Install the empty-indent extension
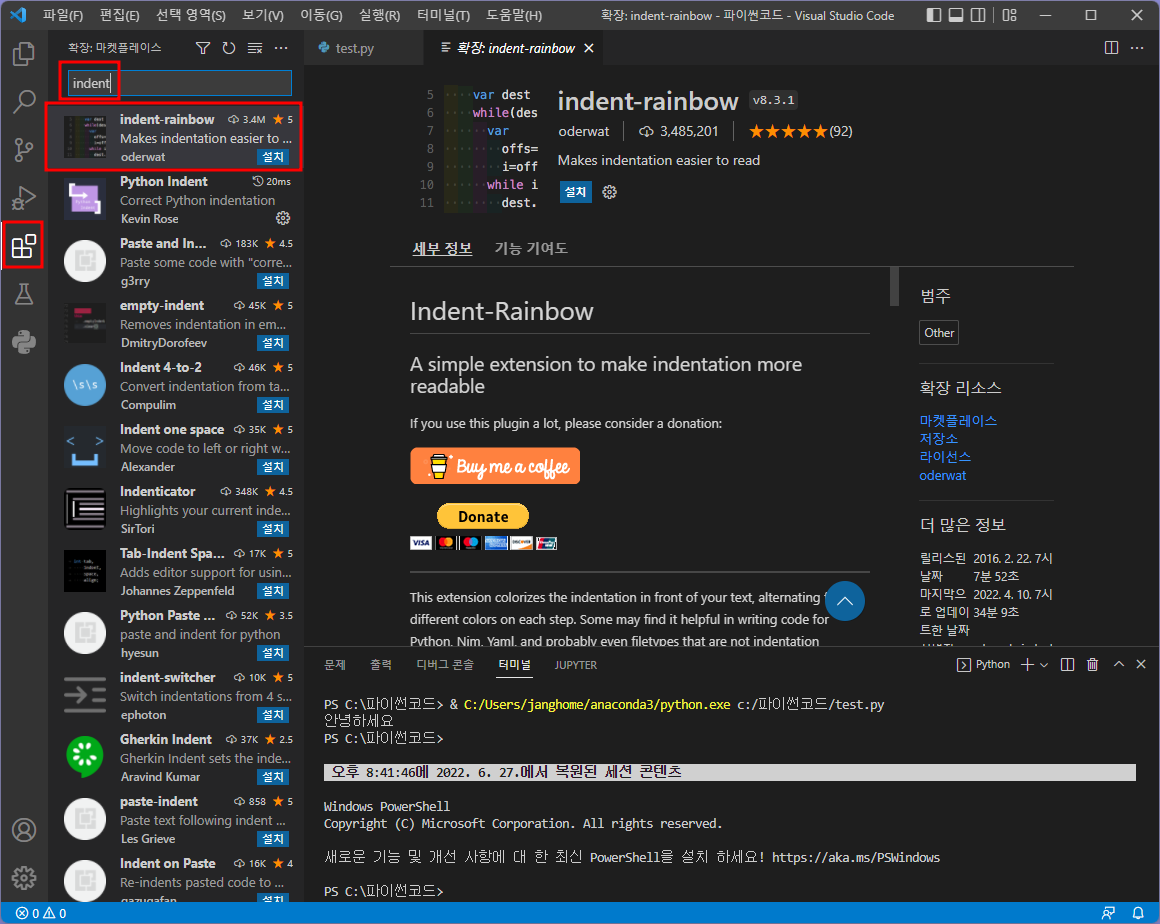 click(272, 343)
